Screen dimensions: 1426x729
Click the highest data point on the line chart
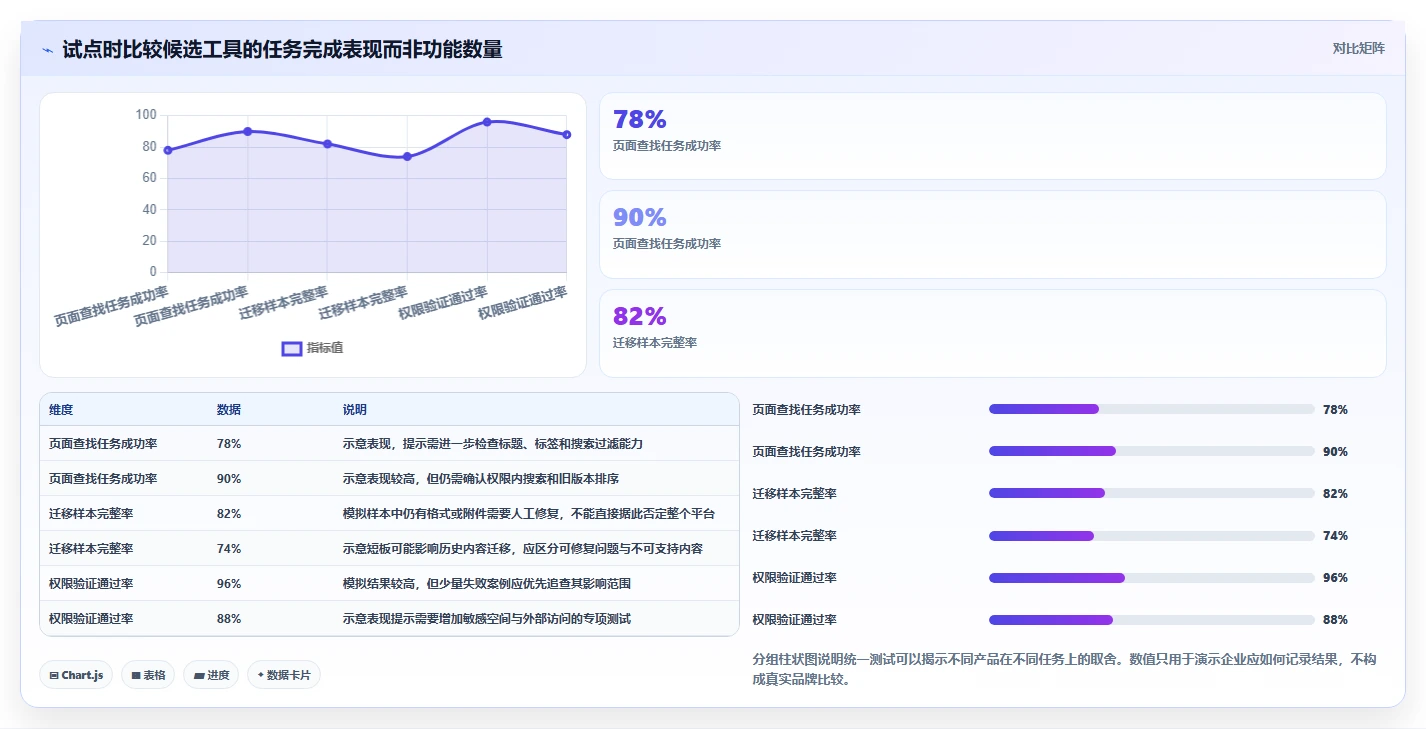point(487,122)
